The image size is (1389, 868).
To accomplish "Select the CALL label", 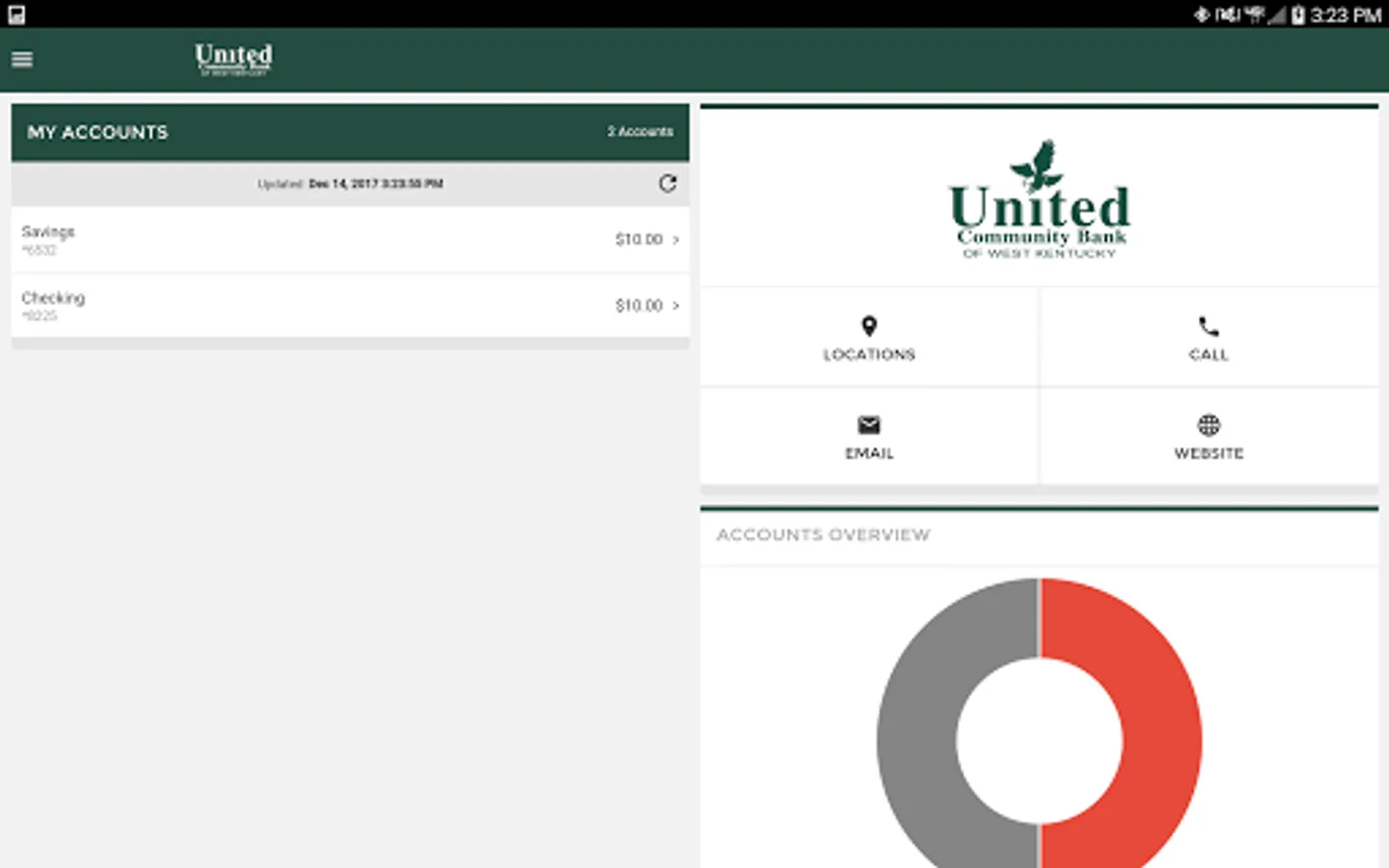I will coord(1209,355).
